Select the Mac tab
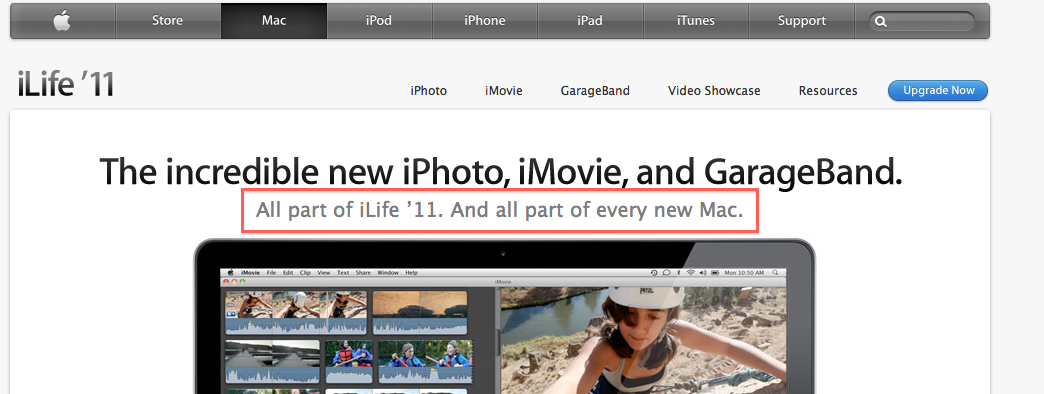The height and width of the screenshot is (394, 1044). (x=274, y=21)
